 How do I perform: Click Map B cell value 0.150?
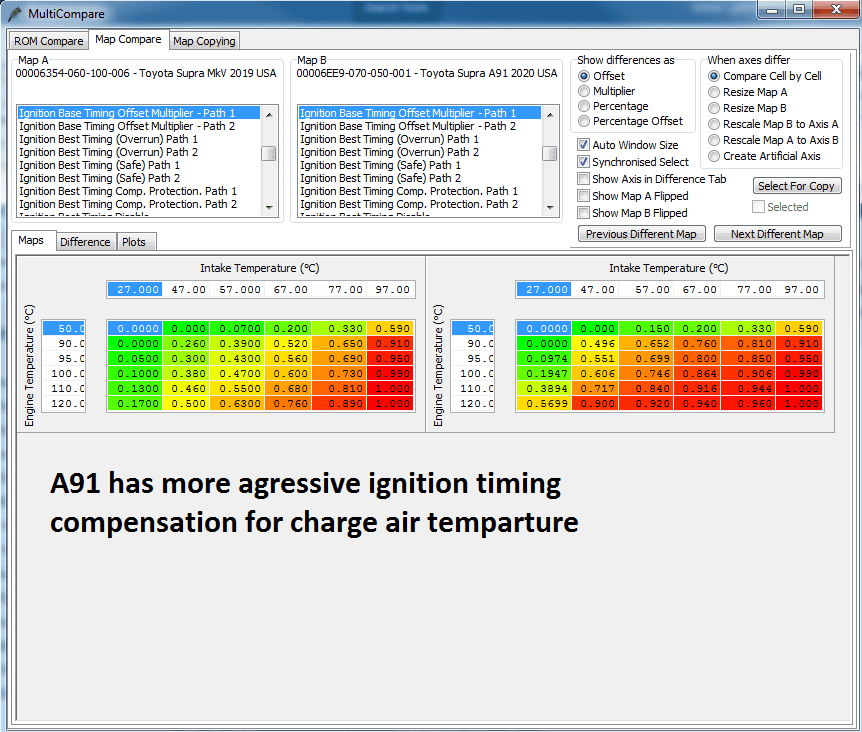click(x=646, y=329)
